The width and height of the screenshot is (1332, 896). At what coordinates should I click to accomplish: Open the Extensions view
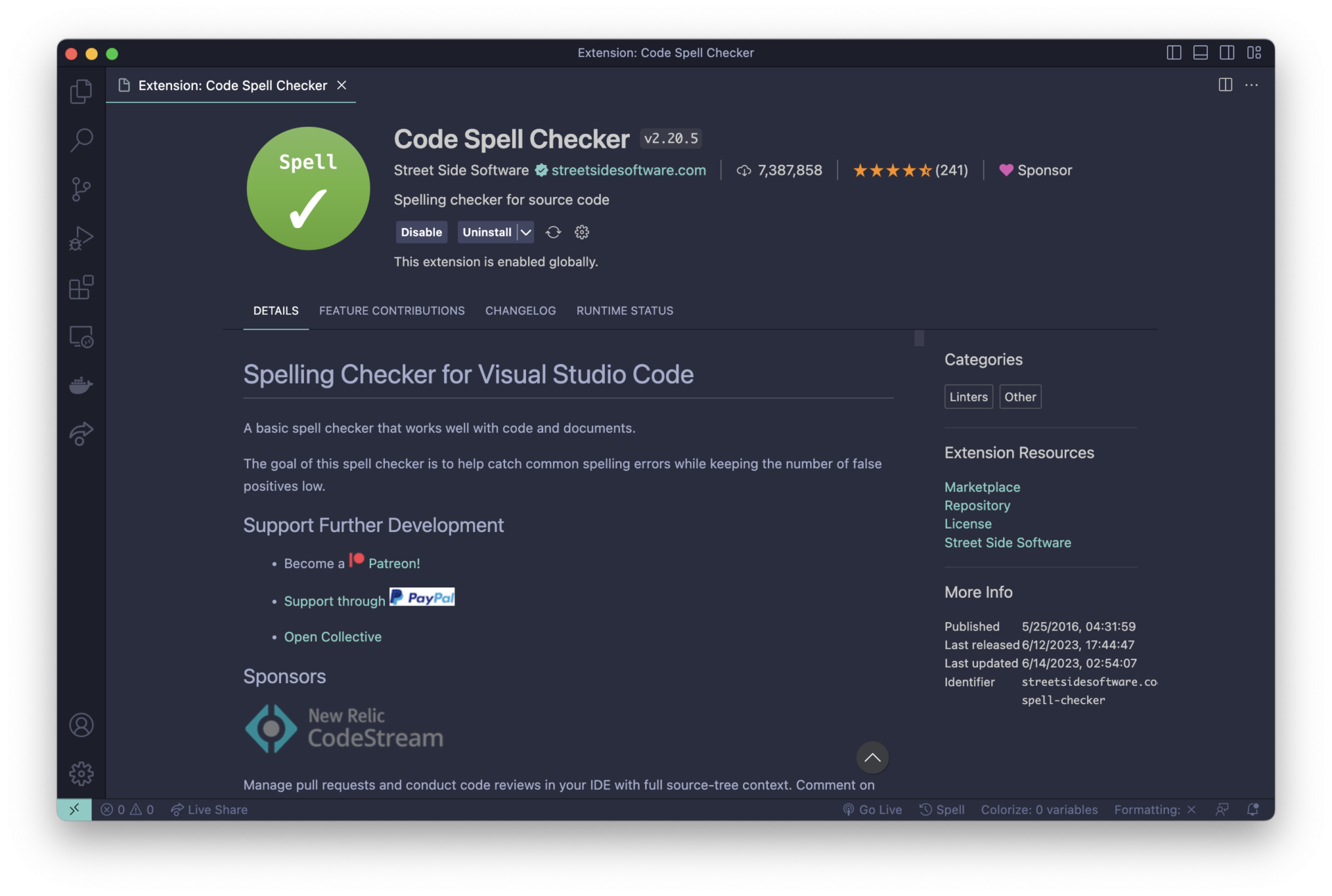[x=81, y=287]
